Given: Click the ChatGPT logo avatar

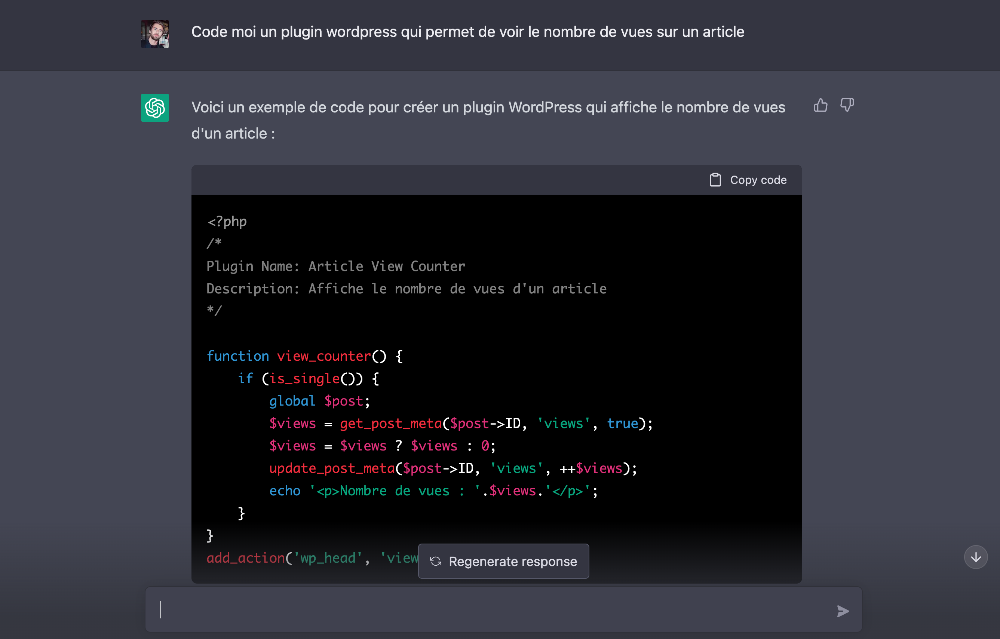Looking at the screenshot, I should (155, 108).
